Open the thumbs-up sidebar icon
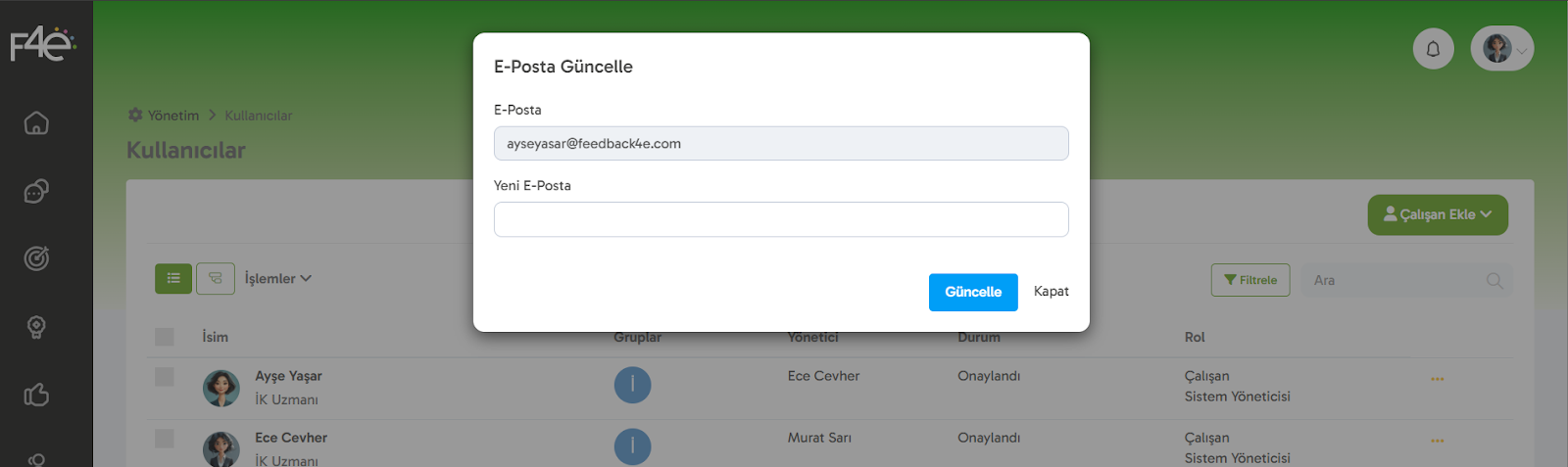Screen dimensions: 1568x467 tap(36, 395)
